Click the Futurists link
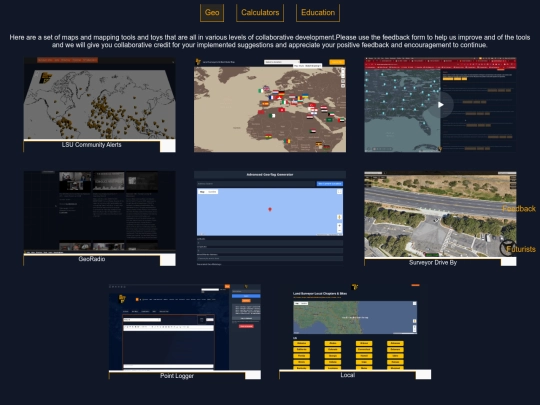The height and width of the screenshot is (405, 540). pyautogui.click(x=521, y=249)
